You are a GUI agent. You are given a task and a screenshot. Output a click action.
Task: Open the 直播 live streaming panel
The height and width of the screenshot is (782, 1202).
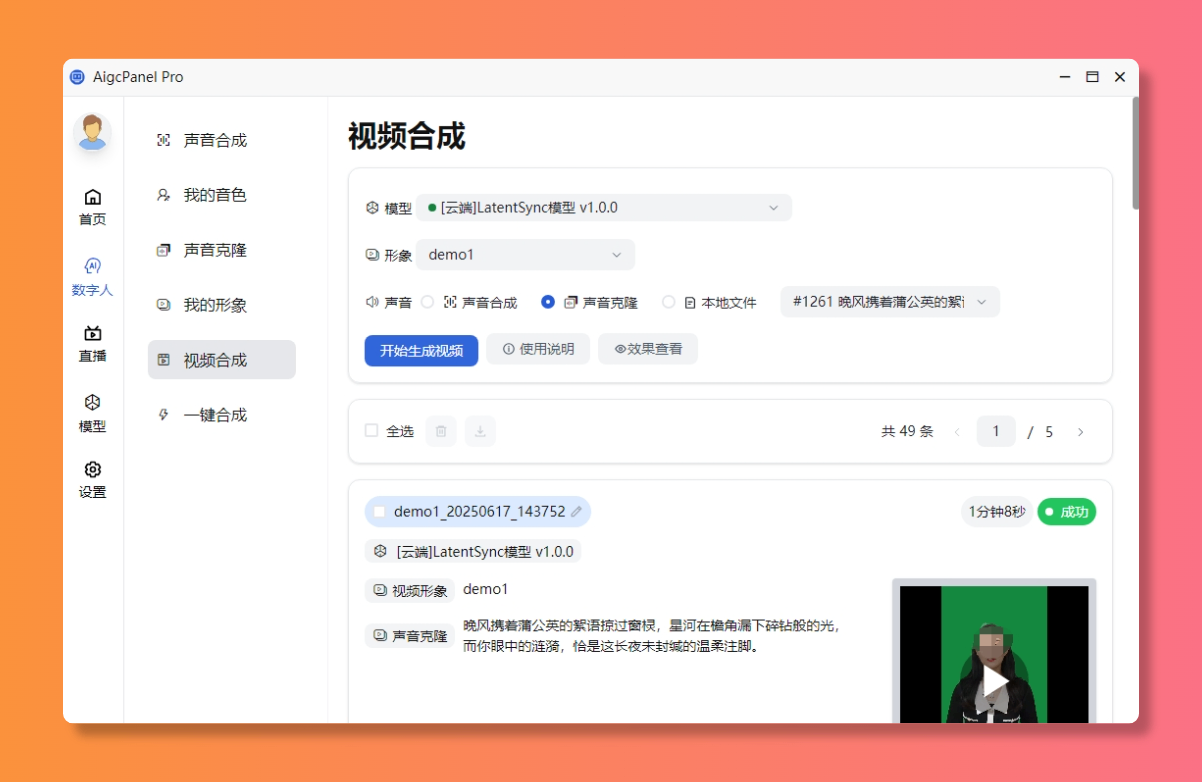92,344
